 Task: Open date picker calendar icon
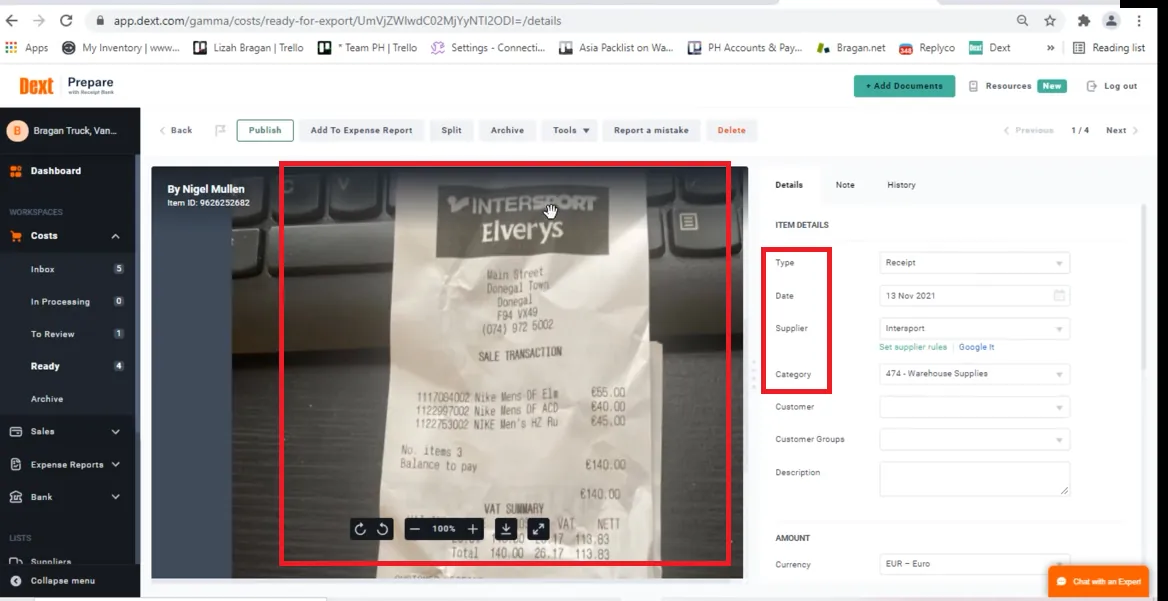click(x=1059, y=296)
